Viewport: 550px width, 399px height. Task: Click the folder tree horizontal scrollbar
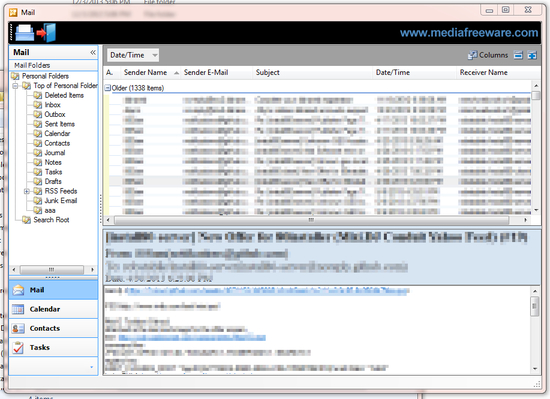click(52, 270)
